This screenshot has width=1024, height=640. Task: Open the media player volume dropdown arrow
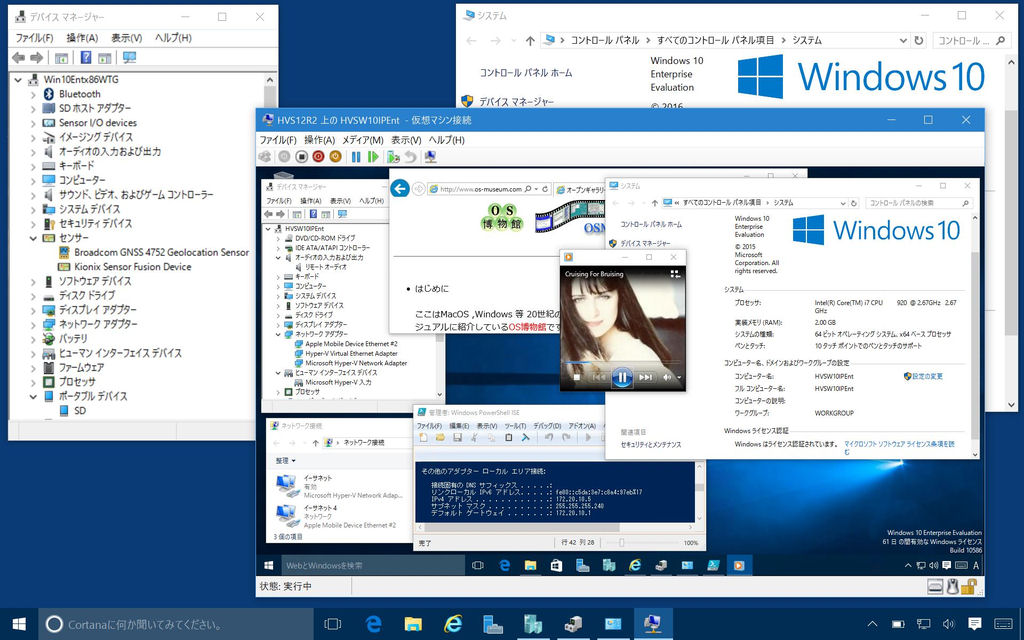[x=679, y=377]
